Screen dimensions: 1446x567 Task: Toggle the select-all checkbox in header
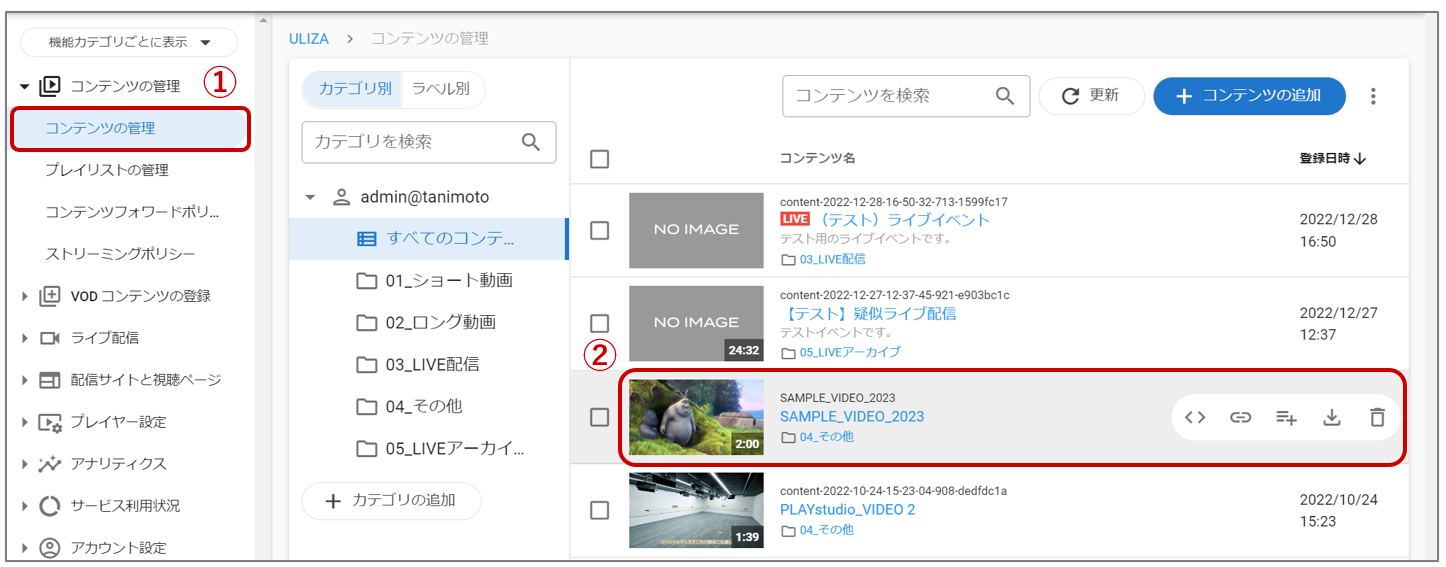[600, 159]
